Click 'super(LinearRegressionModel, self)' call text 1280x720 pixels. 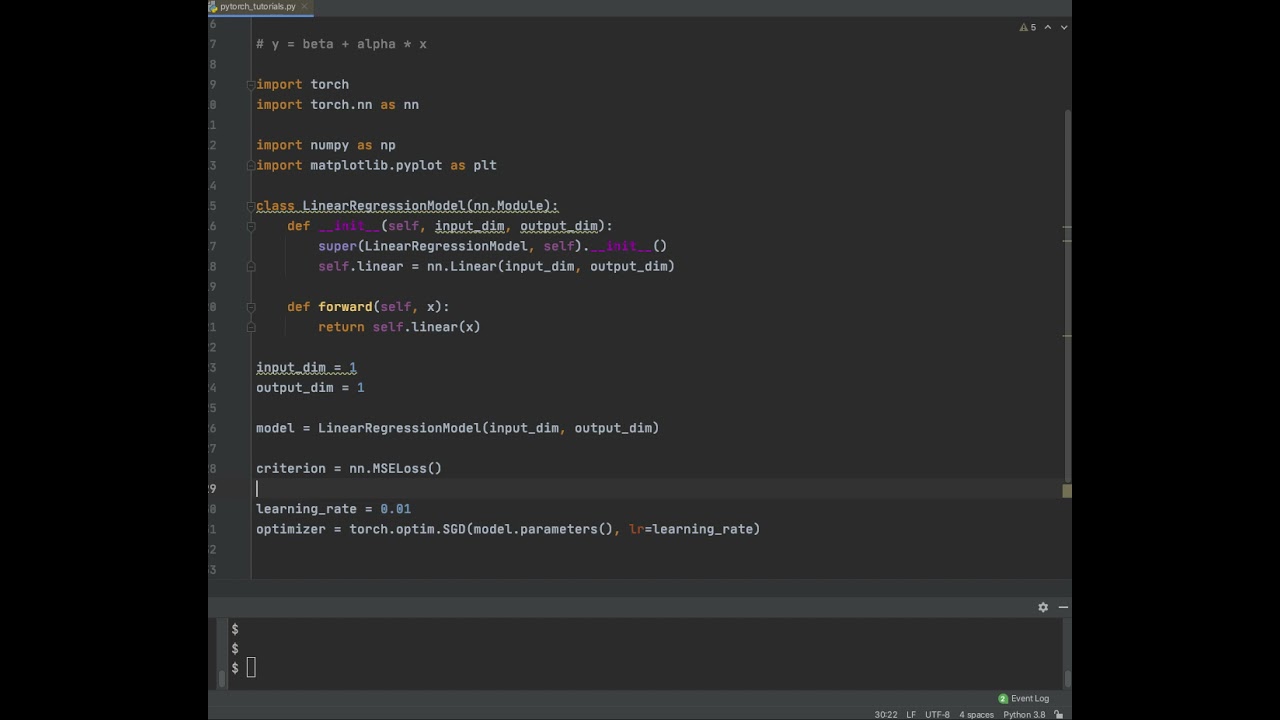[x=450, y=246]
